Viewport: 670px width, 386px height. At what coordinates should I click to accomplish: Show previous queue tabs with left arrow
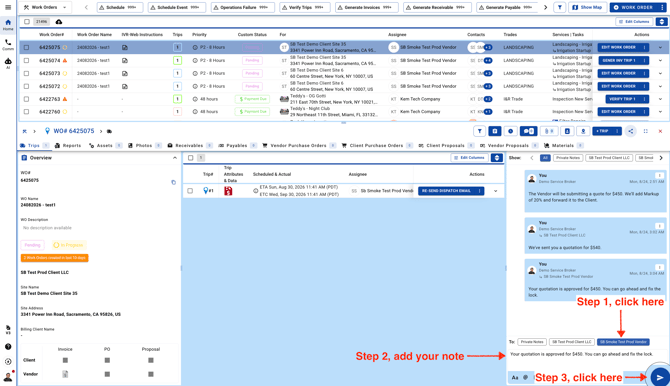[x=86, y=7]
